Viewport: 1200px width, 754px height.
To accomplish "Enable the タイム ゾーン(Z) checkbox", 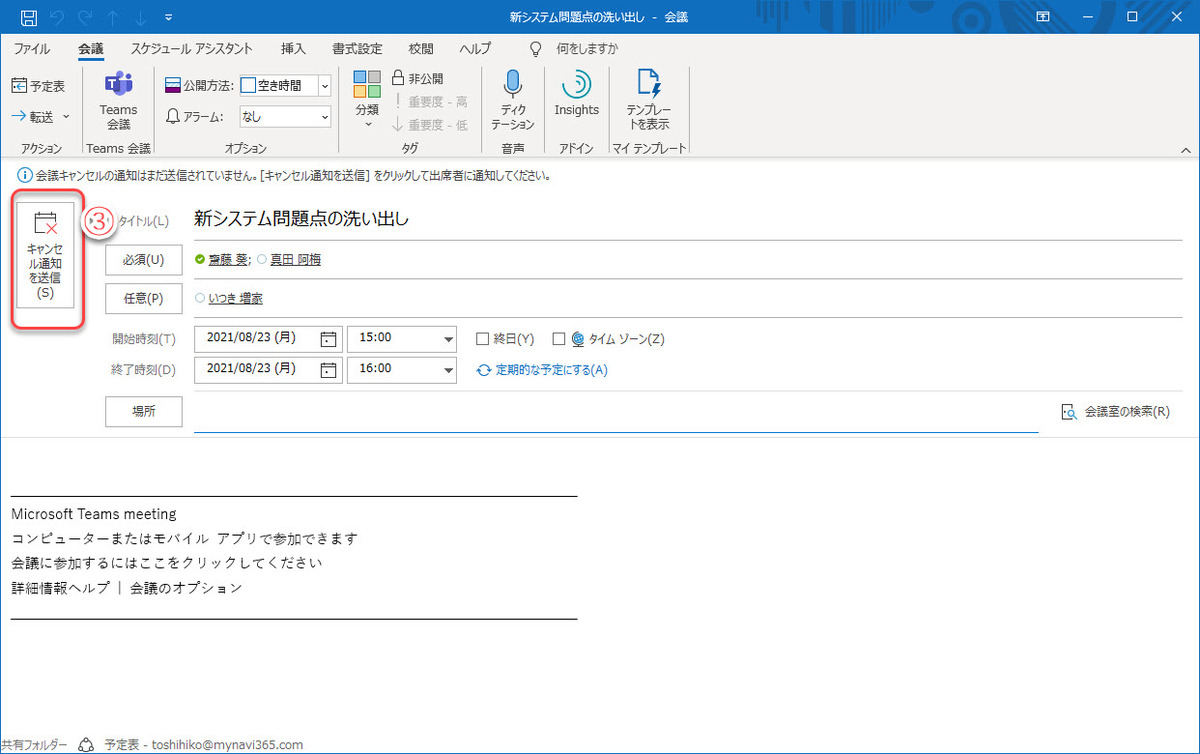I will coord(559,339).
